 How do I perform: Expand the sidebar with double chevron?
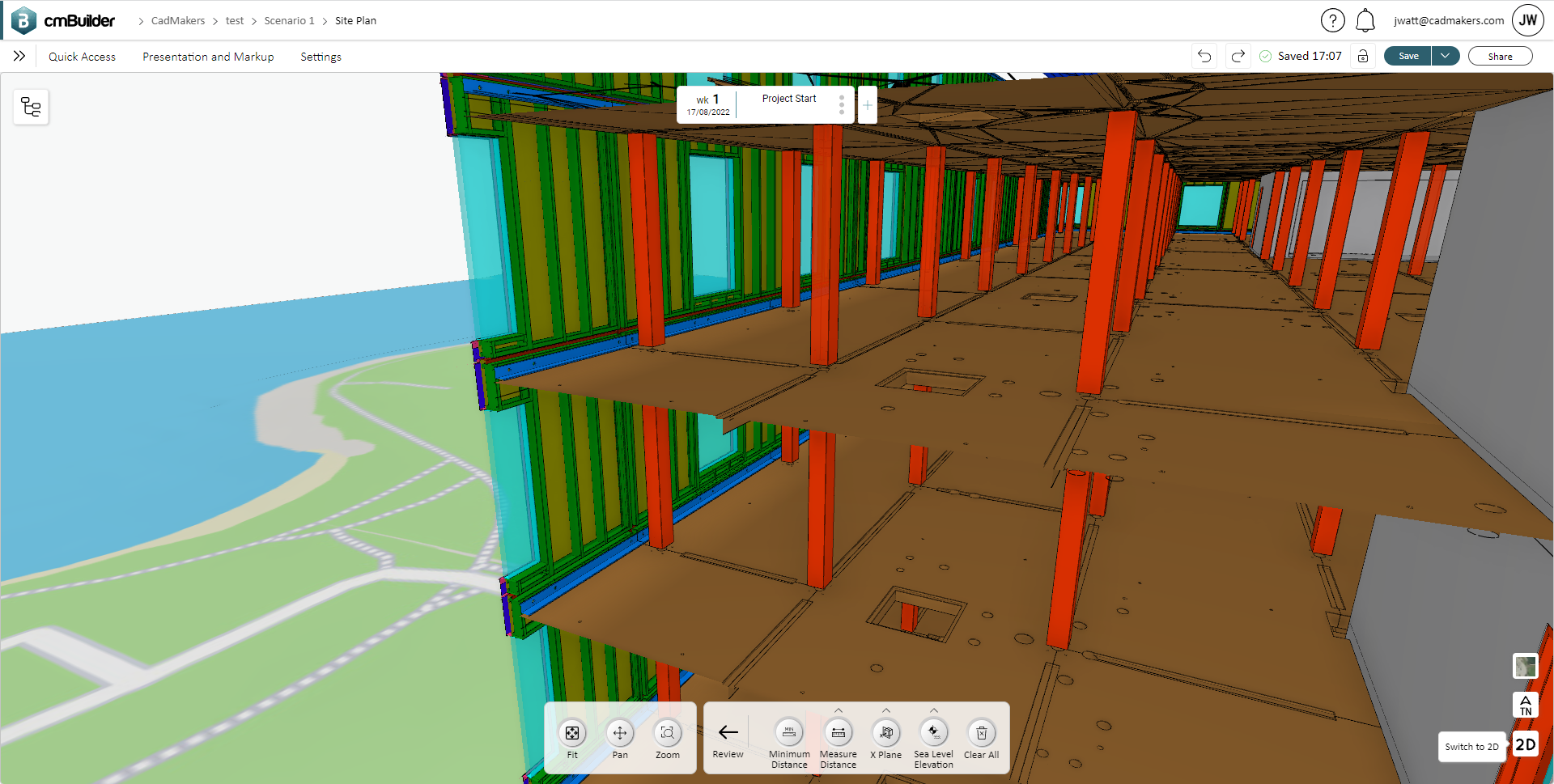19,56
